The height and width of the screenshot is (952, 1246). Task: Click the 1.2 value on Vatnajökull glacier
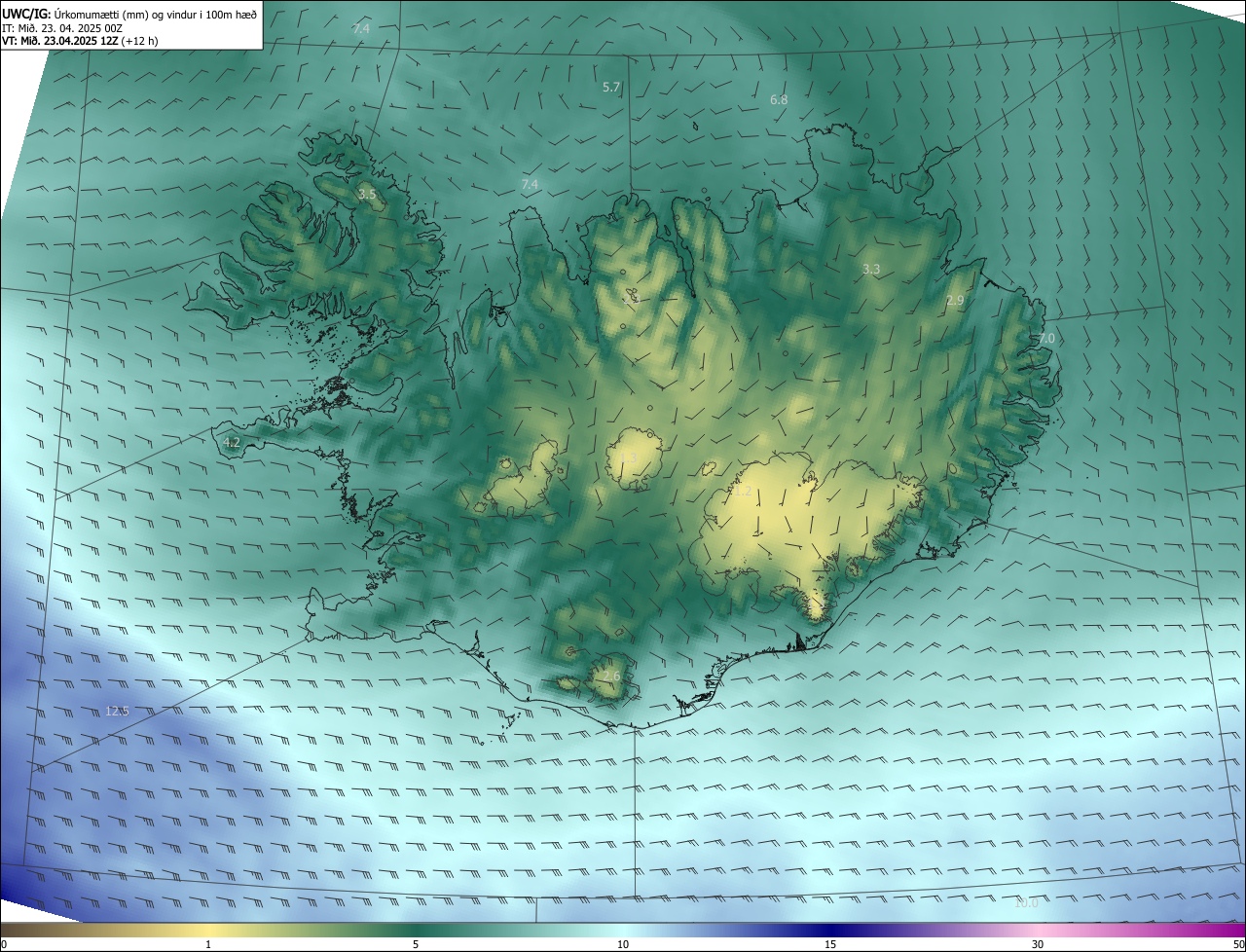743,493
